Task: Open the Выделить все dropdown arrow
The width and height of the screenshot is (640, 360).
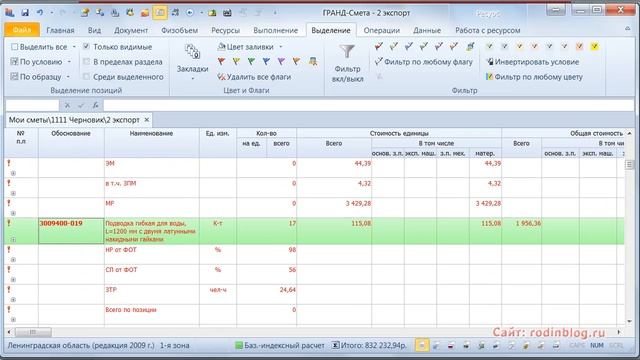Action: 74,47
